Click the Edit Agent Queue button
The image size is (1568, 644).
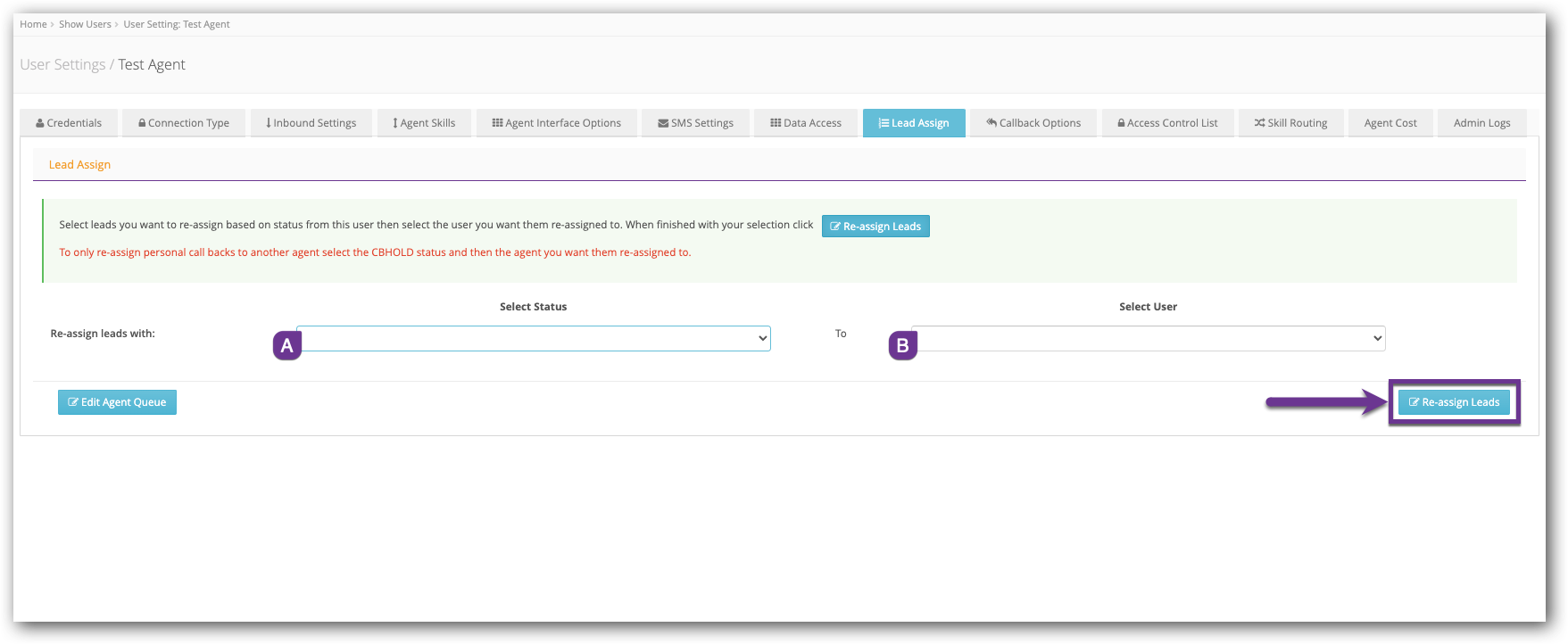(x=117, y=402)
